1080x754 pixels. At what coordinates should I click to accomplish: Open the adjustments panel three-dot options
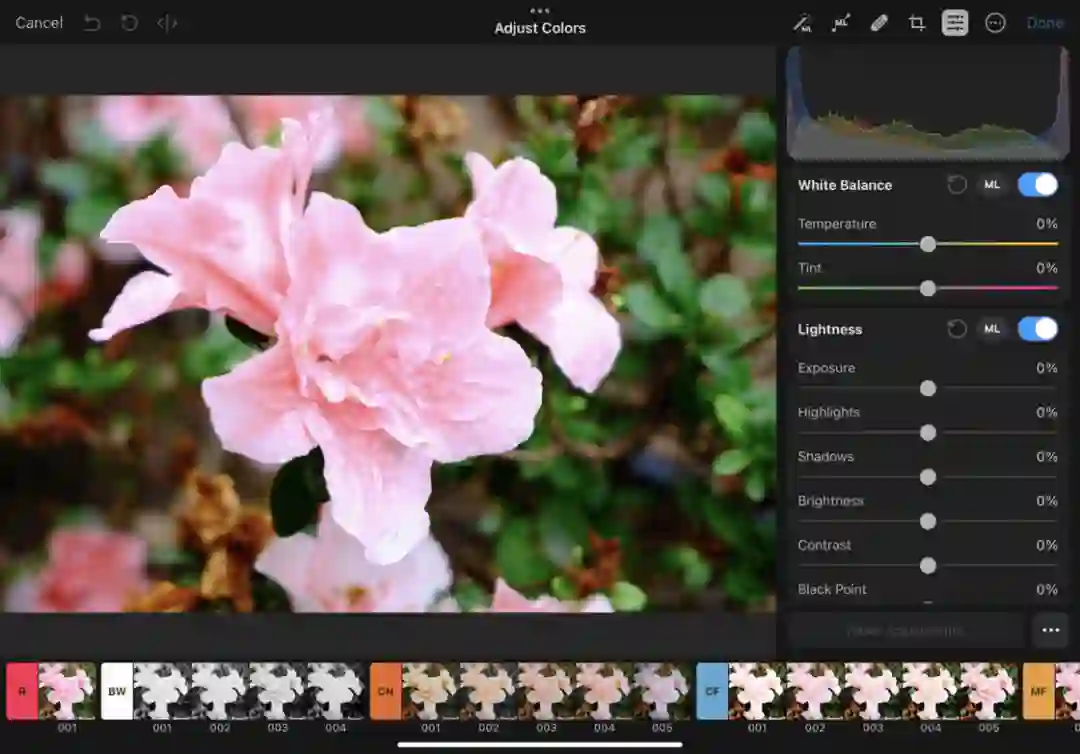pos(1050,631)
